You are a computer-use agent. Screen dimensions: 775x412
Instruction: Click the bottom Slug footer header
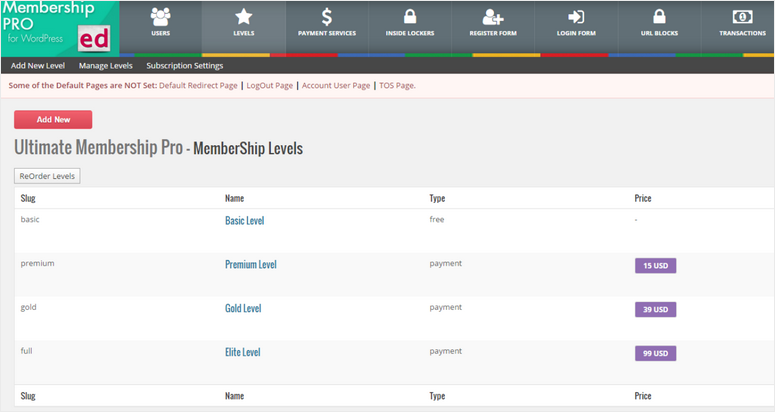point(28,396)
